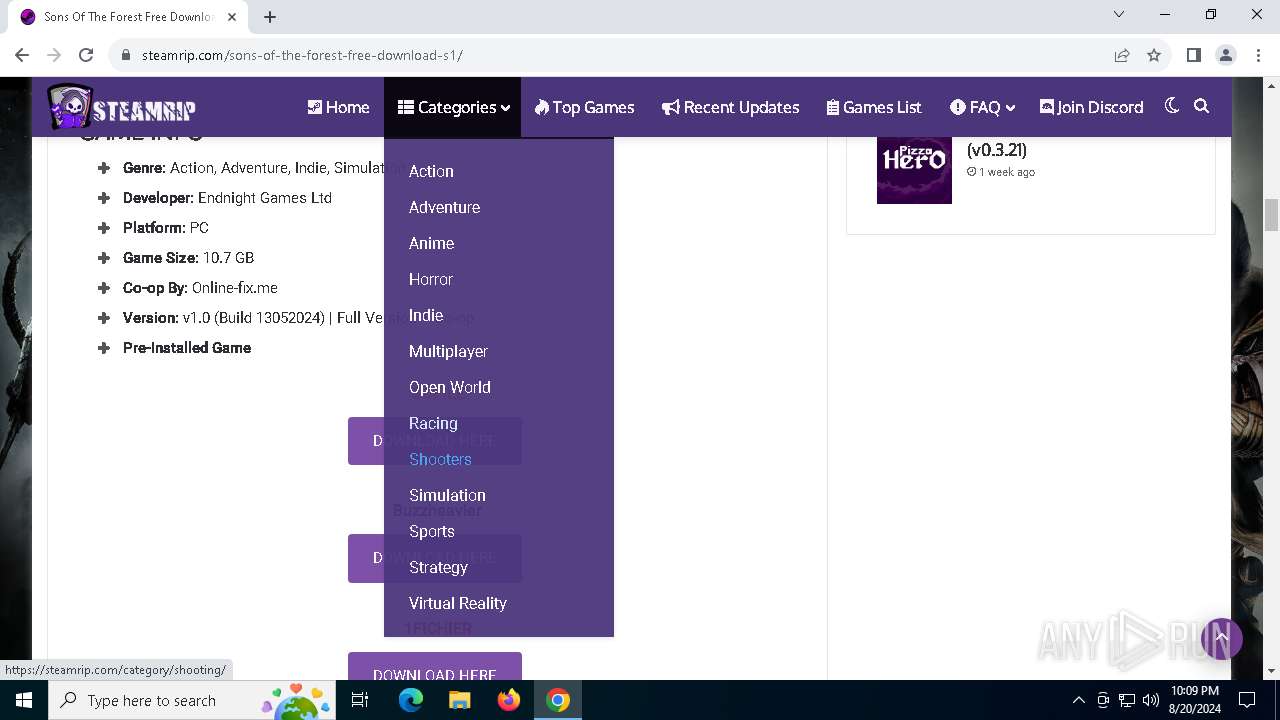This screenshot has height=720, width=1280.
Task: Toggle browser side panel
Action: pos(1193,55)
